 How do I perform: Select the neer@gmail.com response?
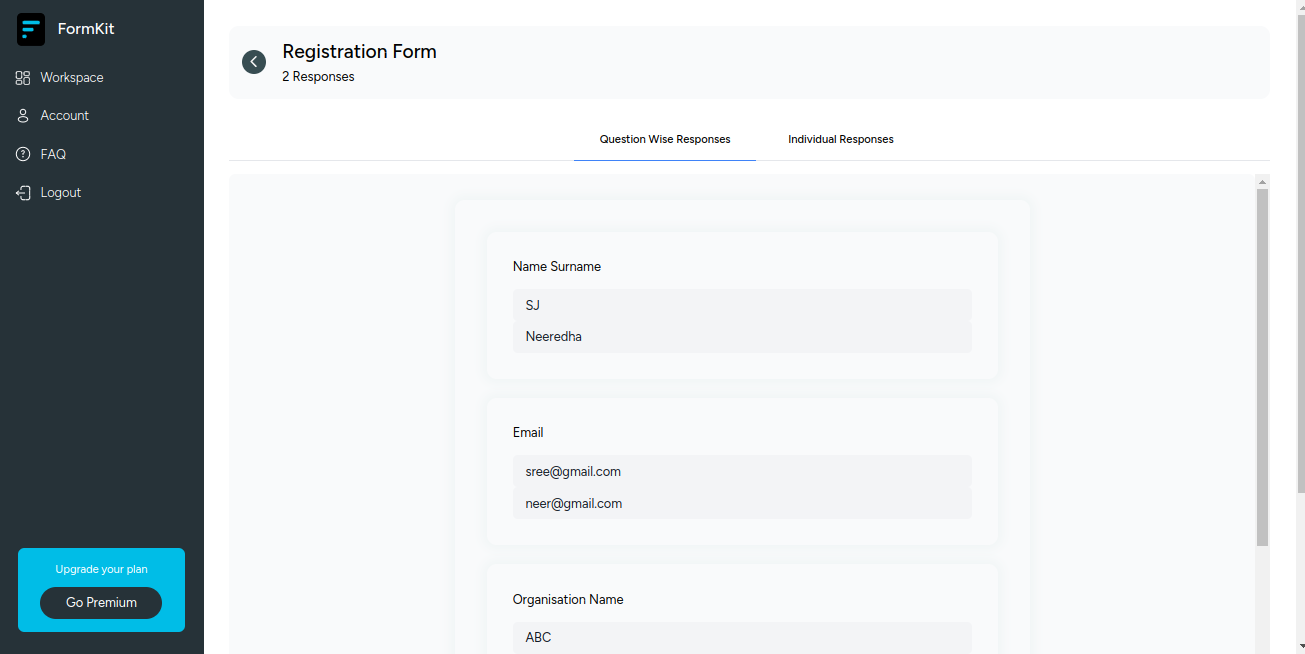(742, 503)
